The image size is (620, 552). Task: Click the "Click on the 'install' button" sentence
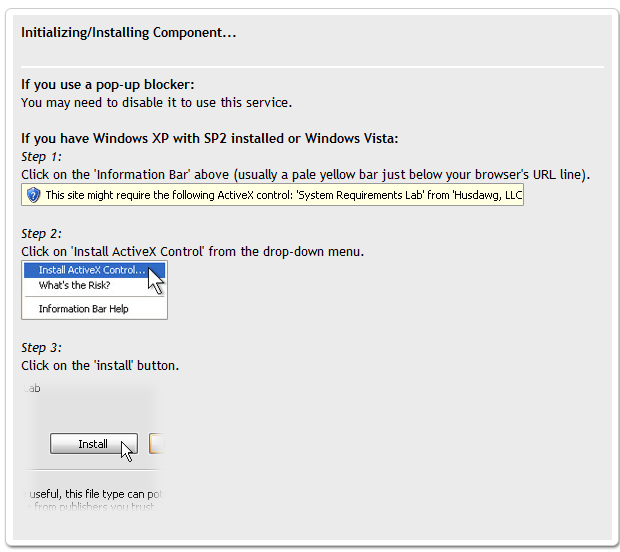(x=100, y=366)
